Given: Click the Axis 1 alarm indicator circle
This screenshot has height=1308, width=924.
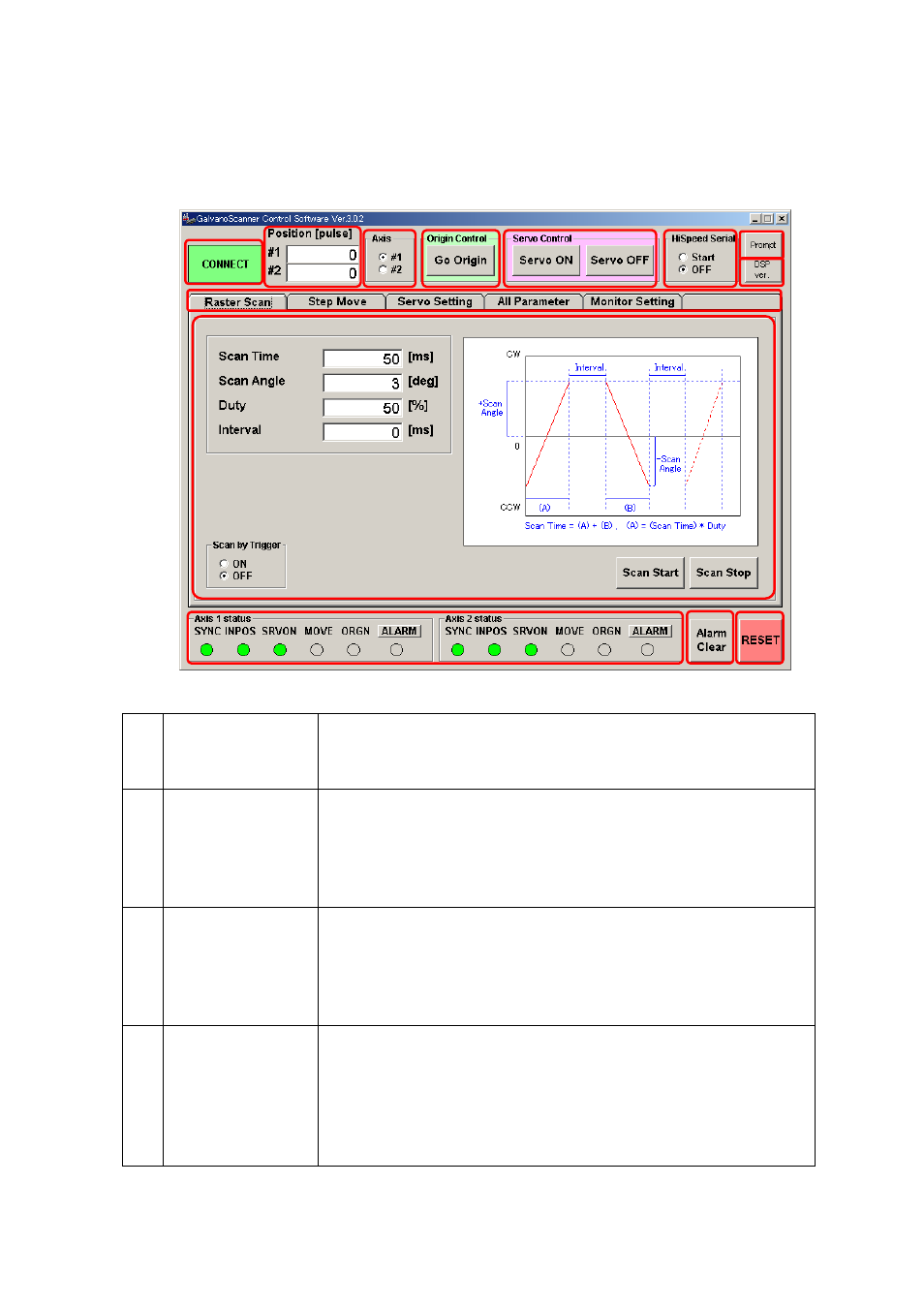Looking at the screenshot, I should (396, 650).
